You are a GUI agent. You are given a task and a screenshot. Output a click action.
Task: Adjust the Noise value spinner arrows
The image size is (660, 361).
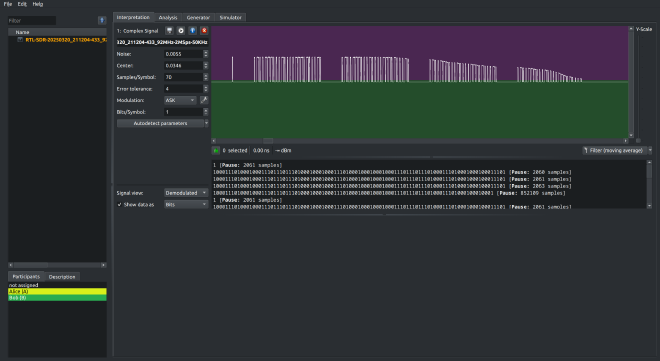tap(205, 54)
